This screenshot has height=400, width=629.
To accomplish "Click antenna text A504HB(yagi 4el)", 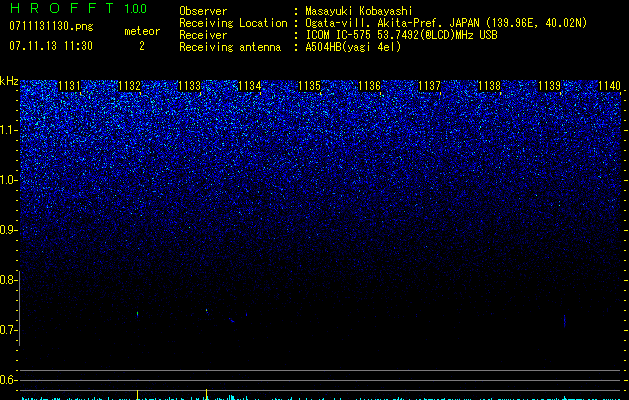I will (353, 47).
